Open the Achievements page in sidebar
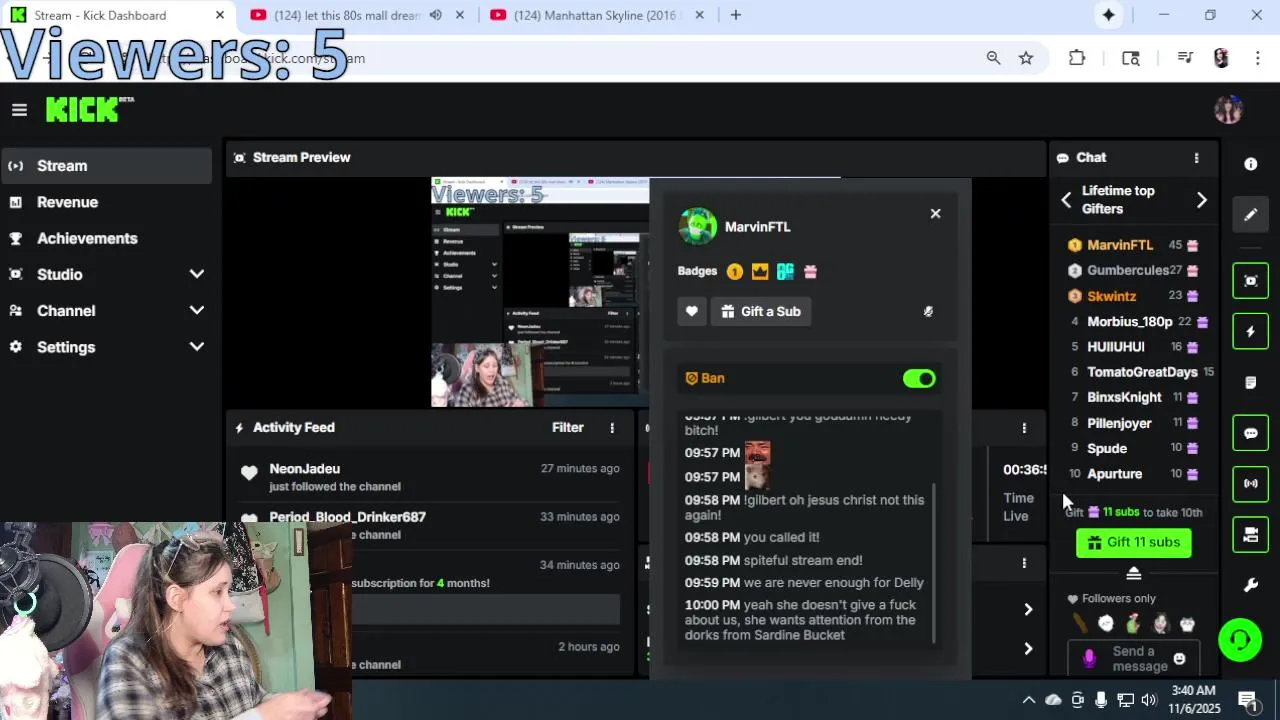1280x720 pixels. pos(106,238)
